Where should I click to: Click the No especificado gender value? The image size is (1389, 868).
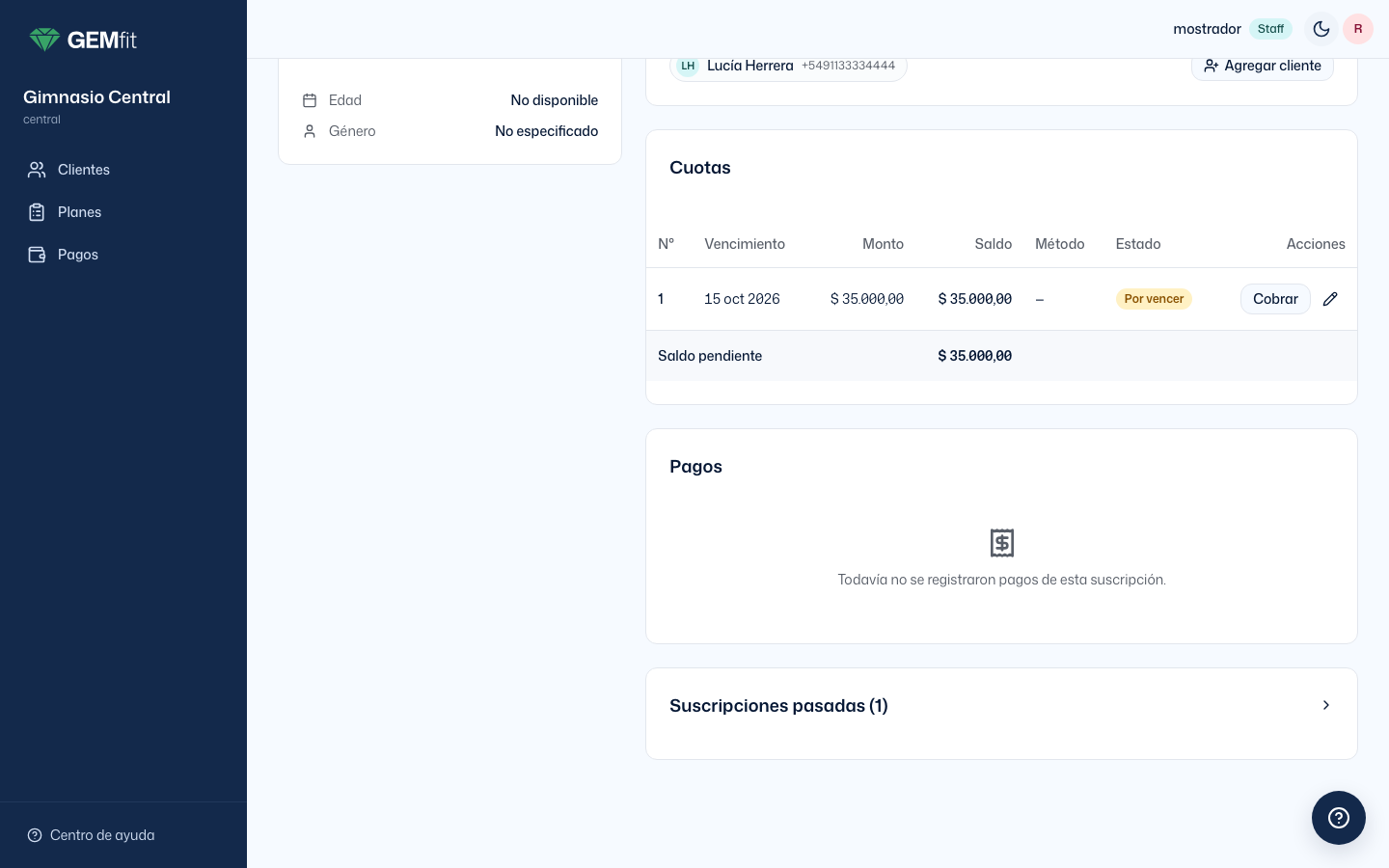547,131
